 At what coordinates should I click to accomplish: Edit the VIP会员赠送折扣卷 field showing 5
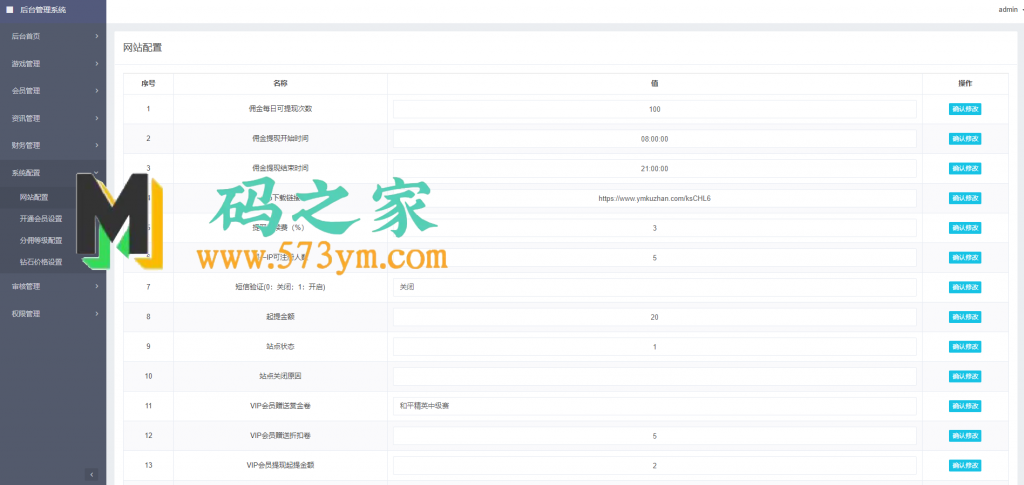[x=654, y=435]
